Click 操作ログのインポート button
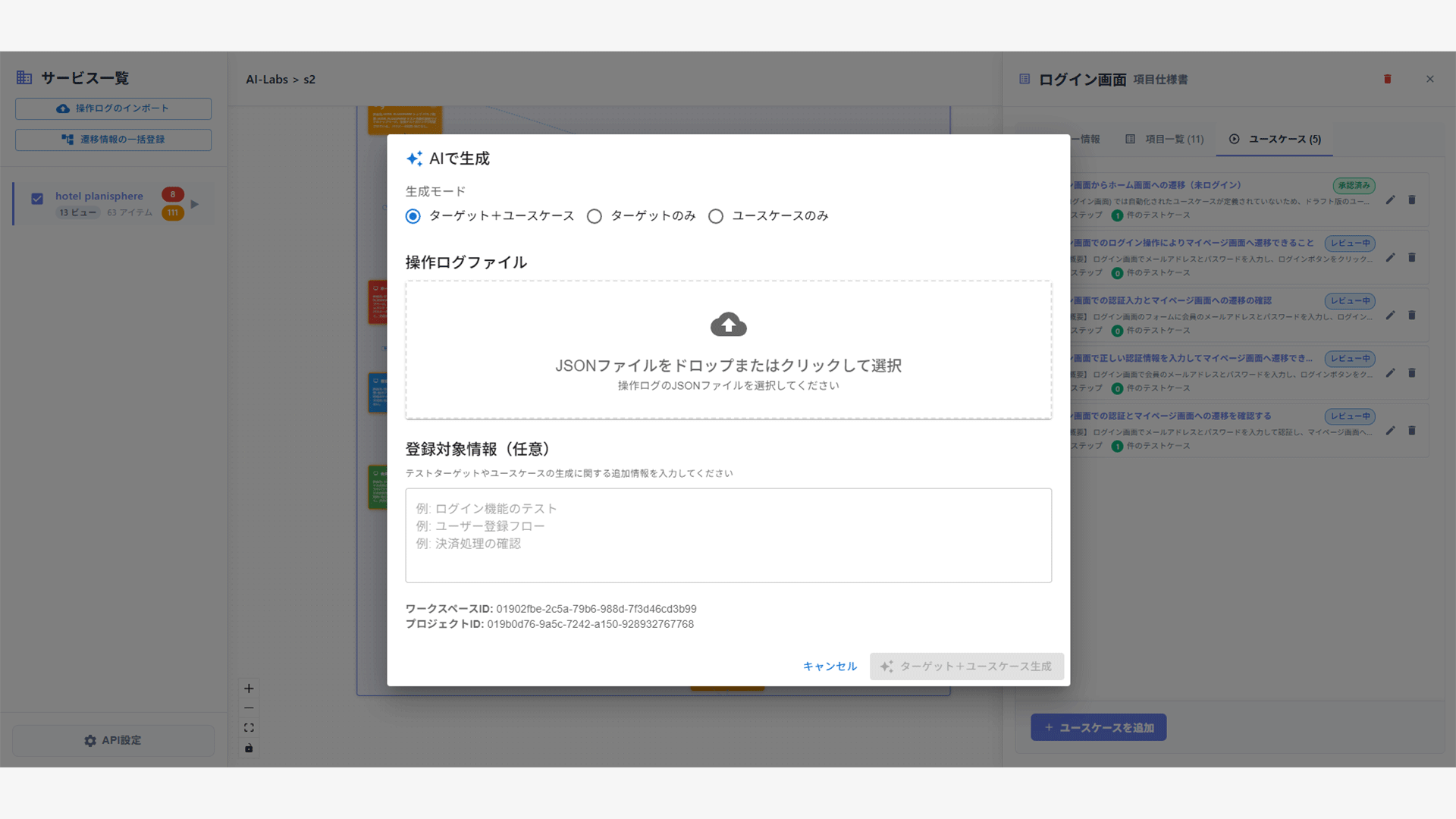Image resolution: width=1456 pixels, height=819 pixels. point(113,108)
